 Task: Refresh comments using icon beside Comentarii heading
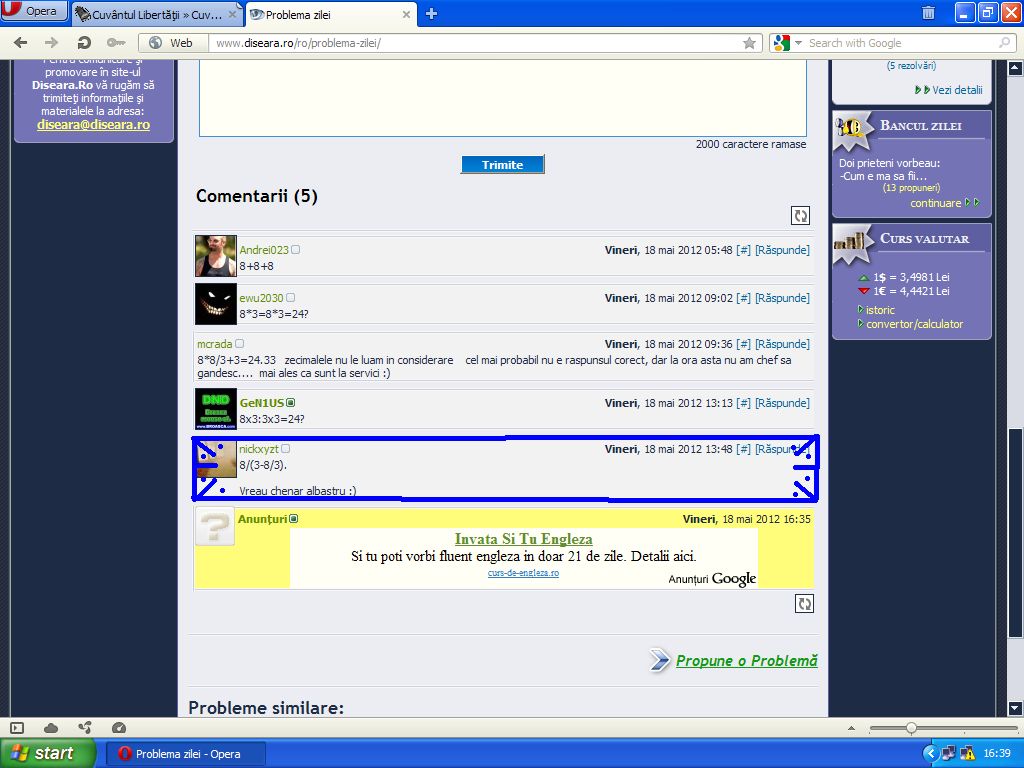(x=800, y=216)
